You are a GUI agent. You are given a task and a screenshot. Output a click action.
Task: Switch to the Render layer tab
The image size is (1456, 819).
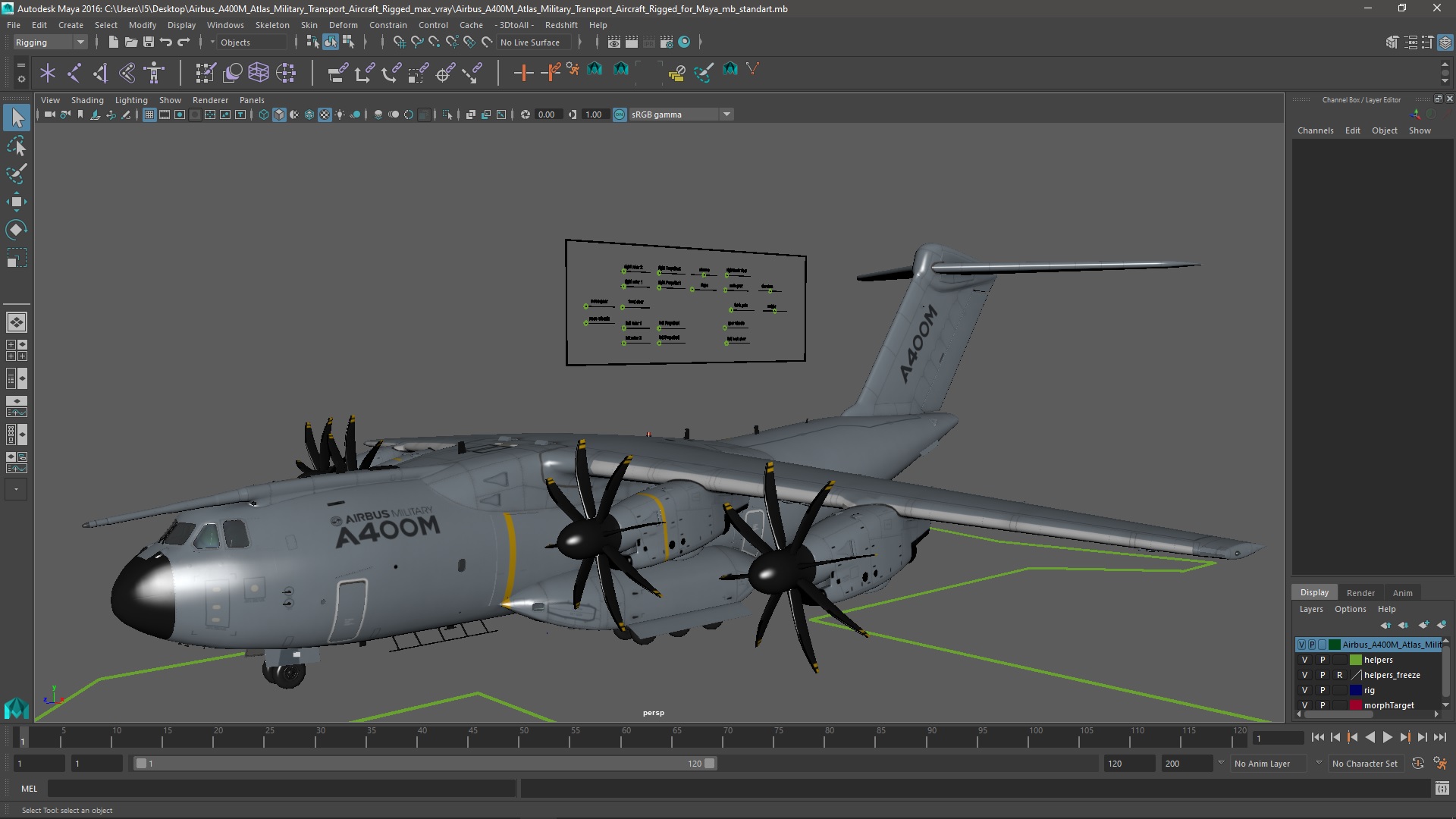(1360, 593)
